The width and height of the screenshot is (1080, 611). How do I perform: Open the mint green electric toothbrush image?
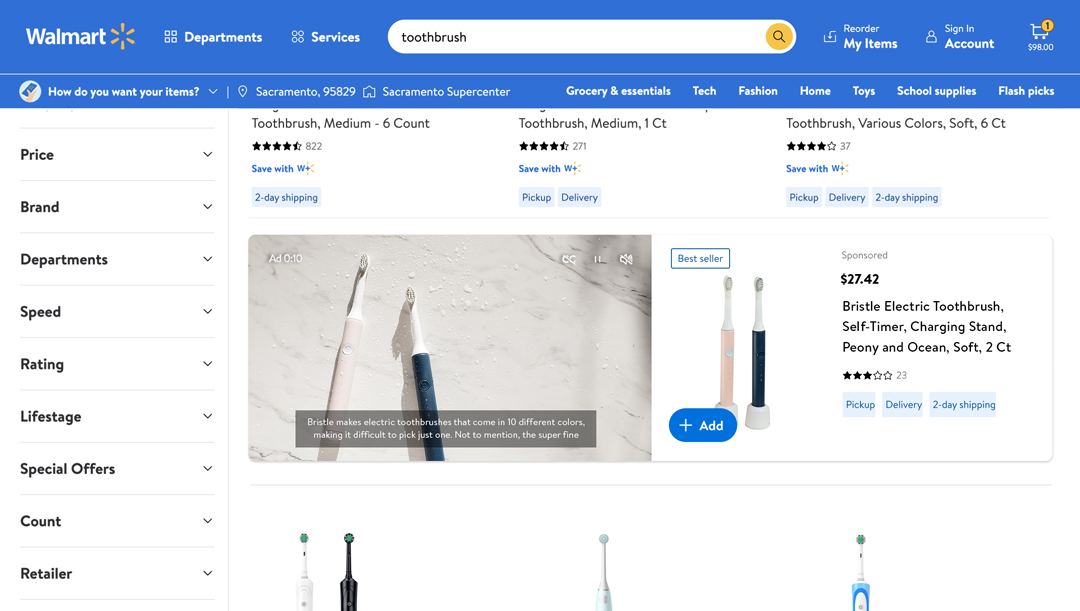[x=603, y=571]
